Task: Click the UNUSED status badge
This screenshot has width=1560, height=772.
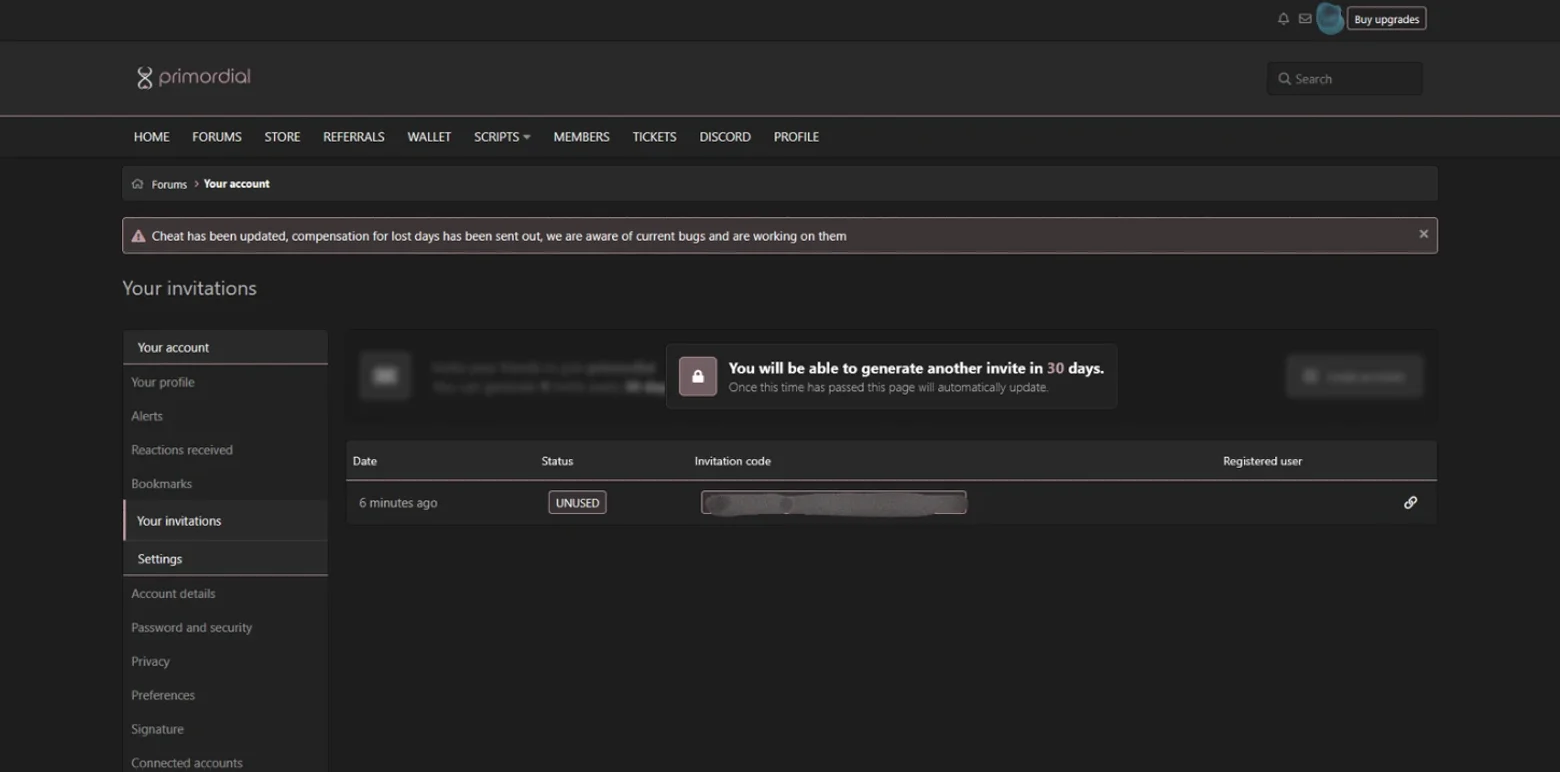Action: click(x=577, y=503)
